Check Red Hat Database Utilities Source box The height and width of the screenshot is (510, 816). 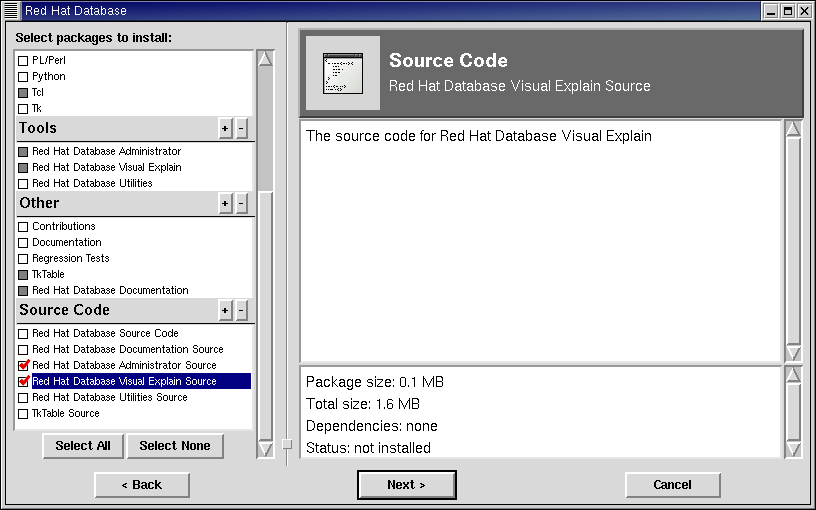(23, 398)
